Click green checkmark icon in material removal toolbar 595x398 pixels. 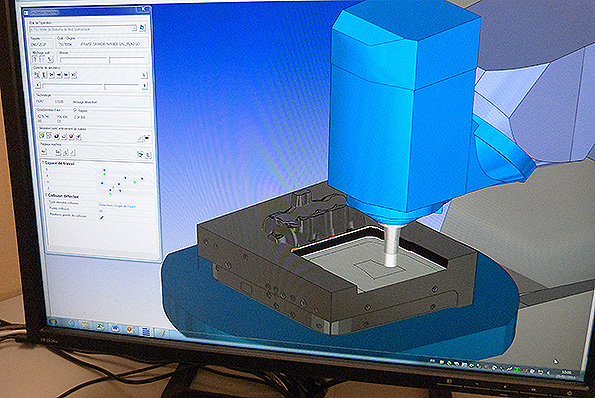click(x=79, y=137)
